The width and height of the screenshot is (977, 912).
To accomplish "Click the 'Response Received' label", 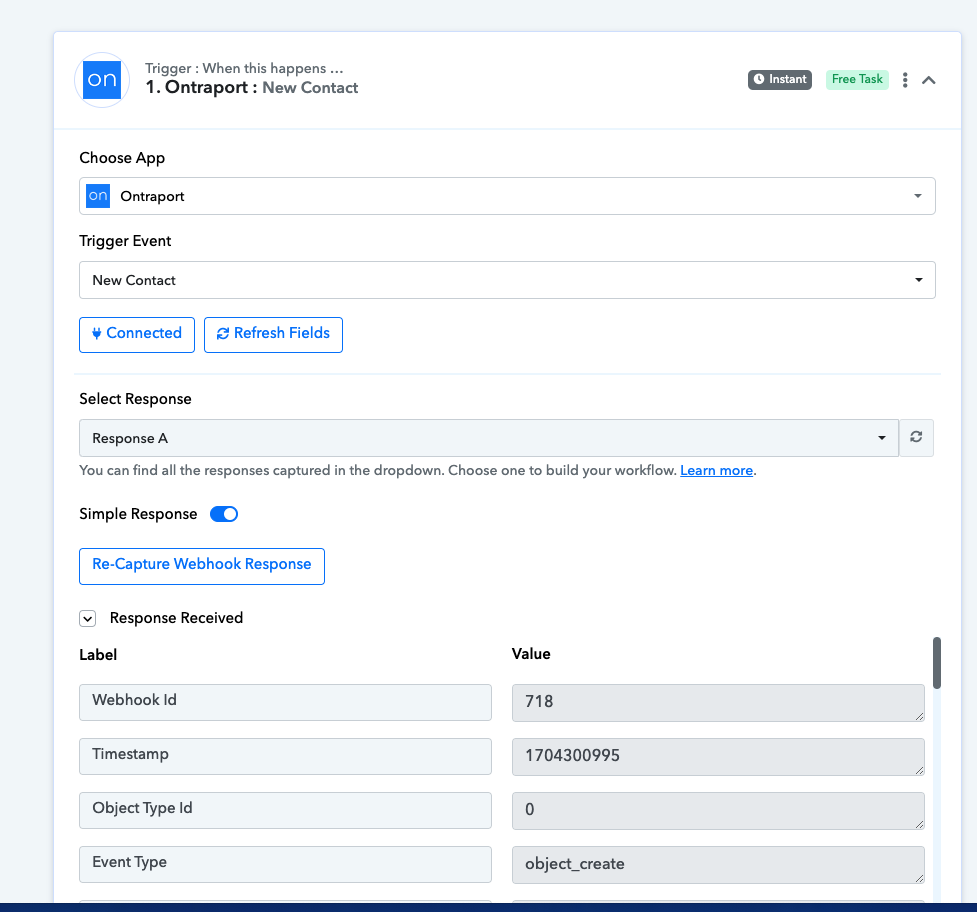I will pos(176,618).
